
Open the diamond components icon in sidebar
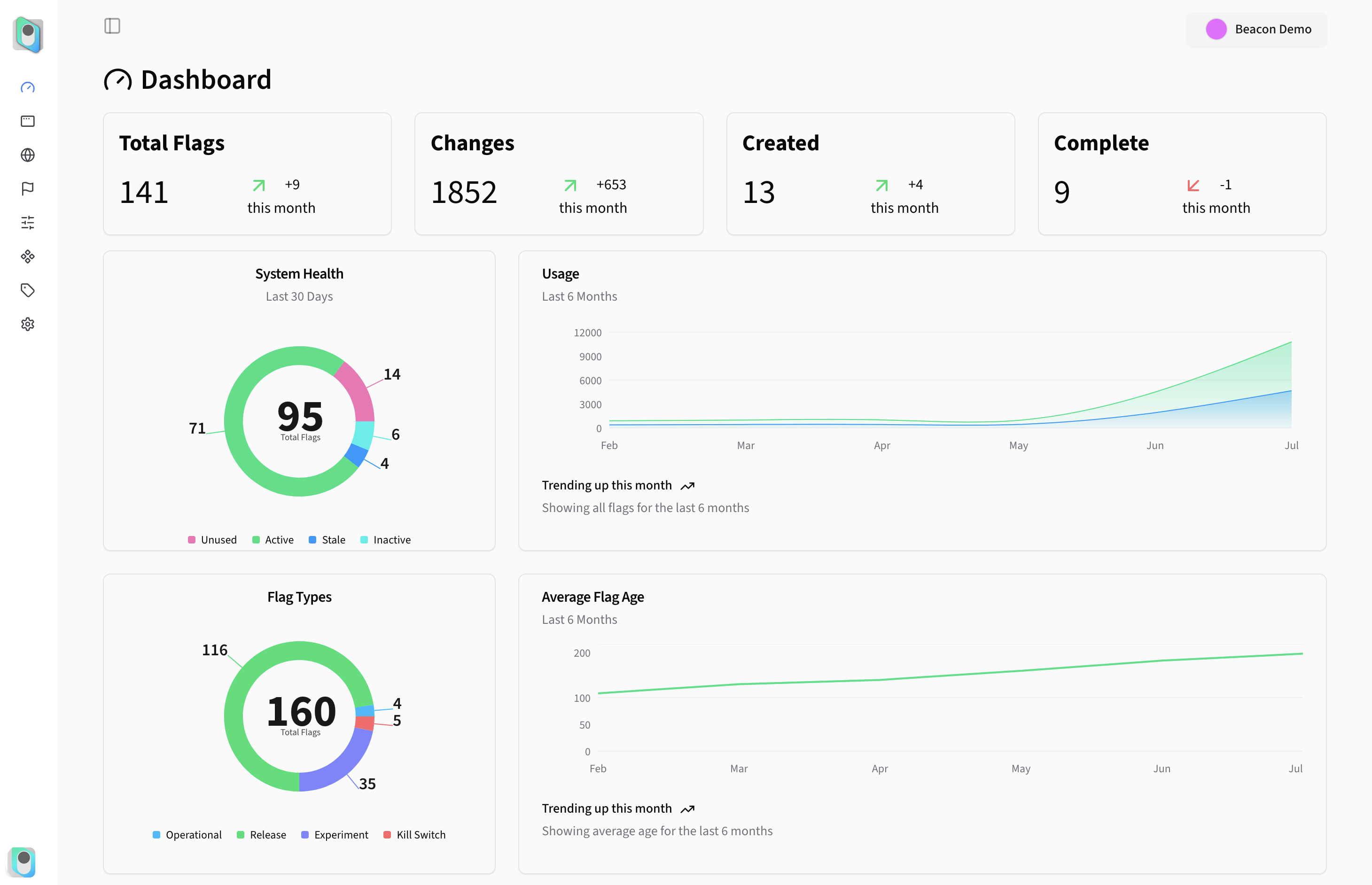28,256
